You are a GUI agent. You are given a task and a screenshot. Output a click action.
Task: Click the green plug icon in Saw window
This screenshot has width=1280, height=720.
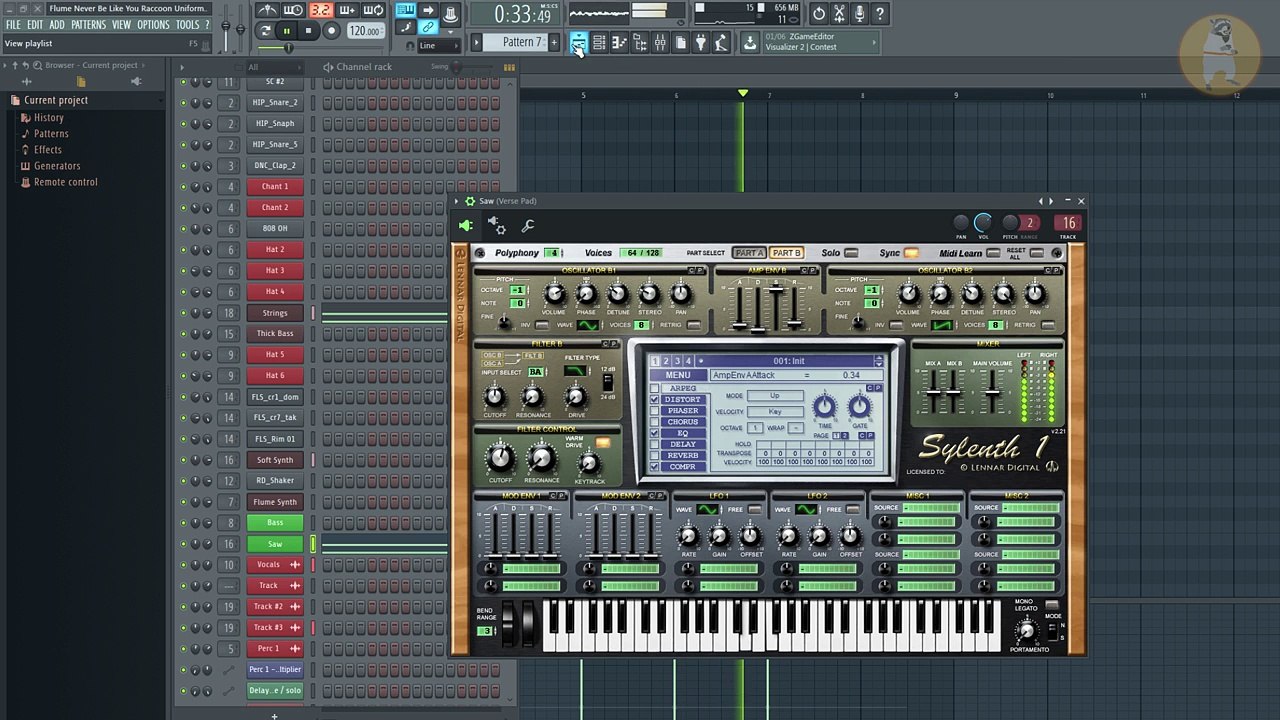click(x=466, y=226)
